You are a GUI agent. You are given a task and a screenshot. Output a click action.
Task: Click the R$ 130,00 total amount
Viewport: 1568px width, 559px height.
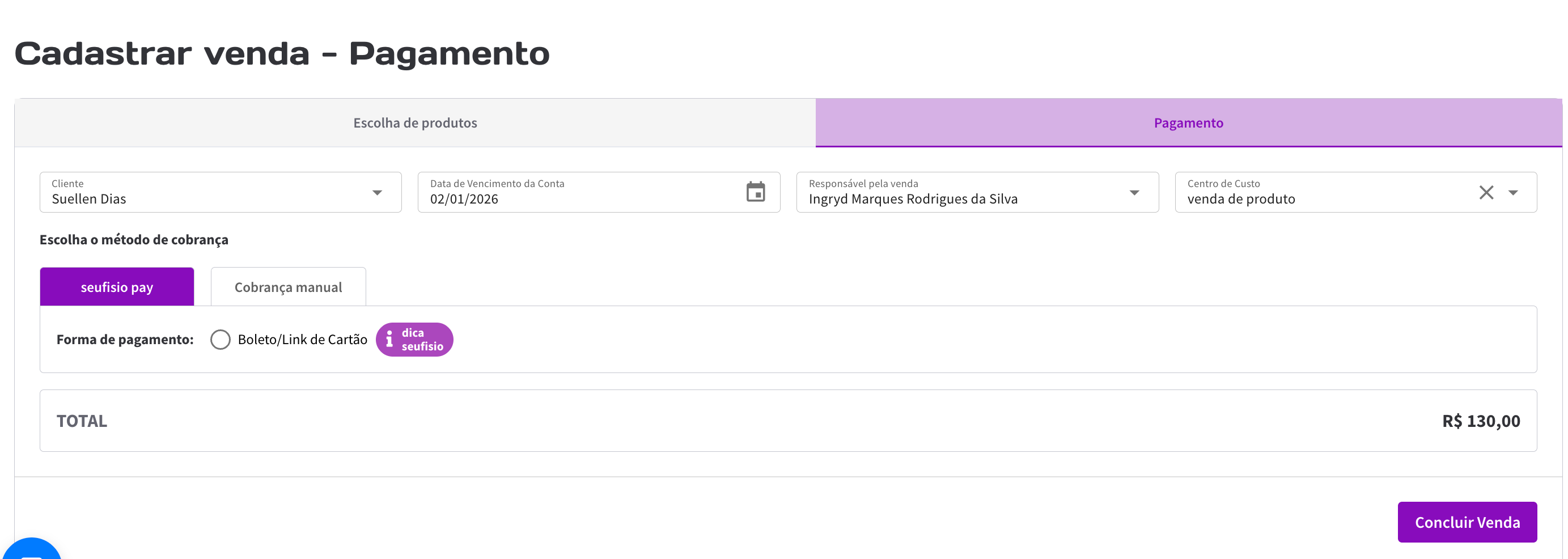[1480, 421]
